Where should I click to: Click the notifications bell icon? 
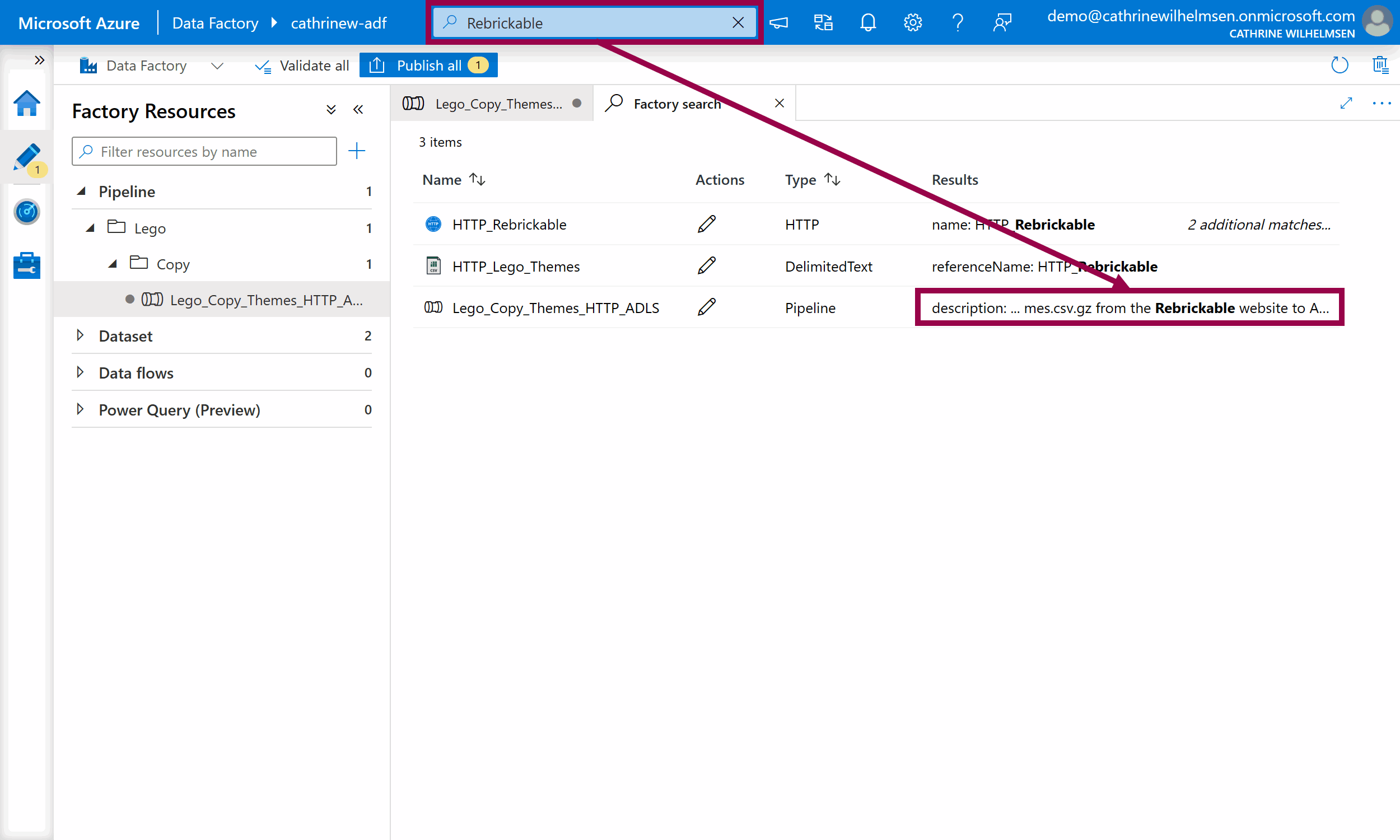(867, 22)
